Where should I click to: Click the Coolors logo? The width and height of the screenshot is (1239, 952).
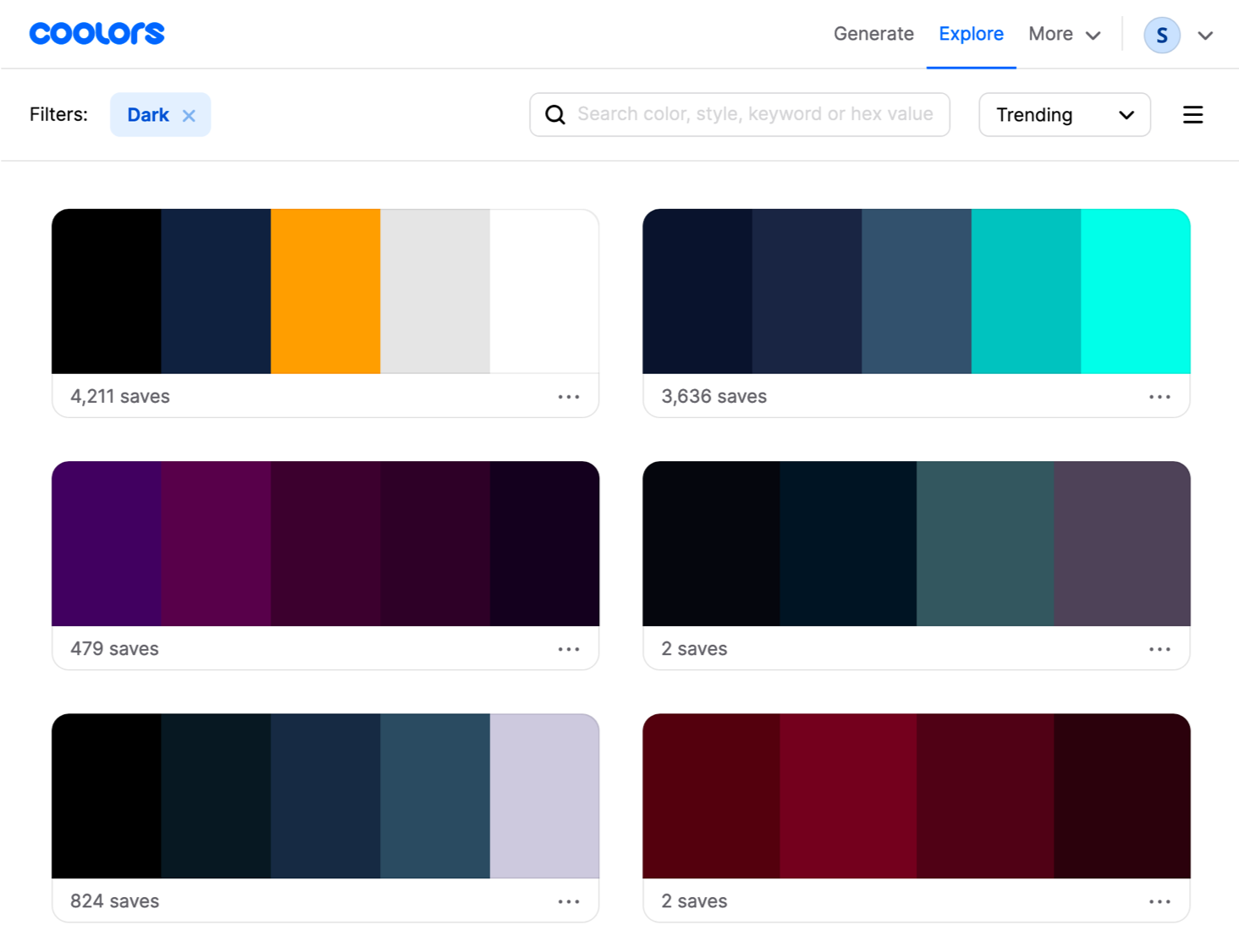[96, 33]
